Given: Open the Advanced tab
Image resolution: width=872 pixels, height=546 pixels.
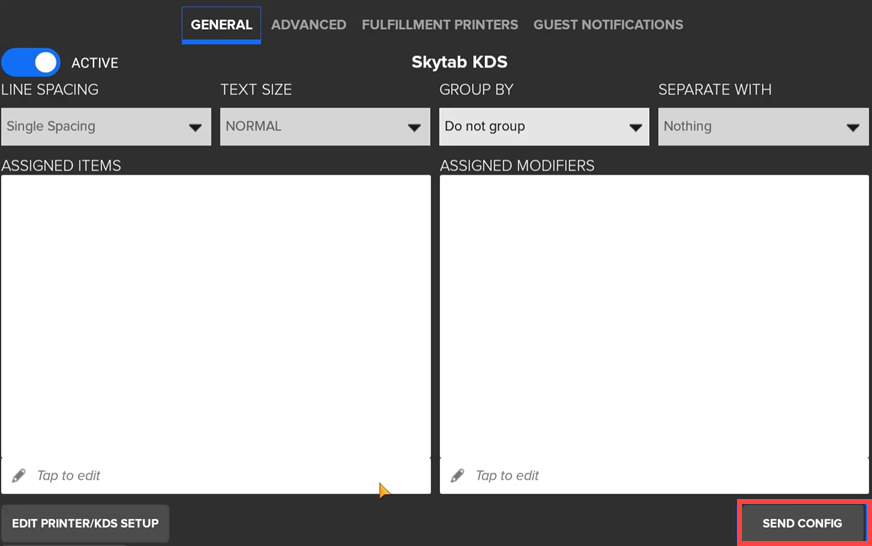Looking at the screenshot, I should click(x=308, y=24).
